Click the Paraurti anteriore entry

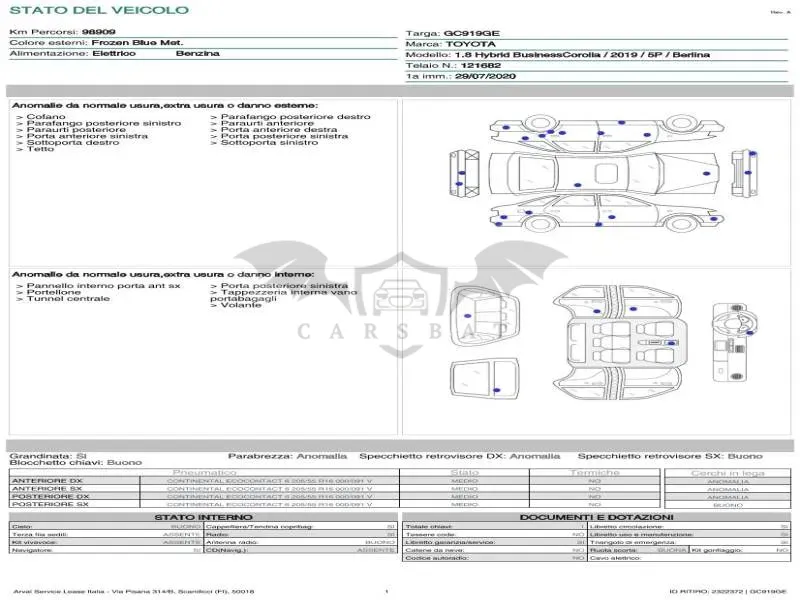pyautogui.click(x=267, y=123)
